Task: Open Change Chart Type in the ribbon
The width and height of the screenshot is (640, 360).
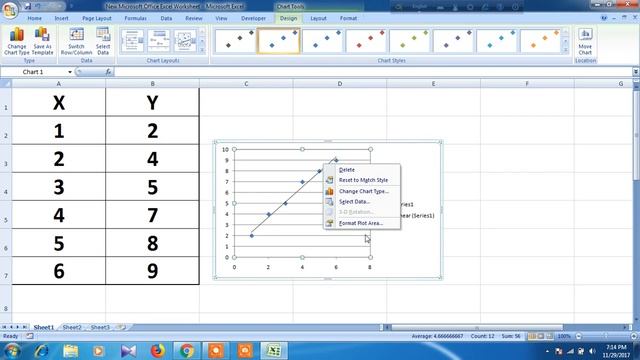Action: [x=17, y=41]
